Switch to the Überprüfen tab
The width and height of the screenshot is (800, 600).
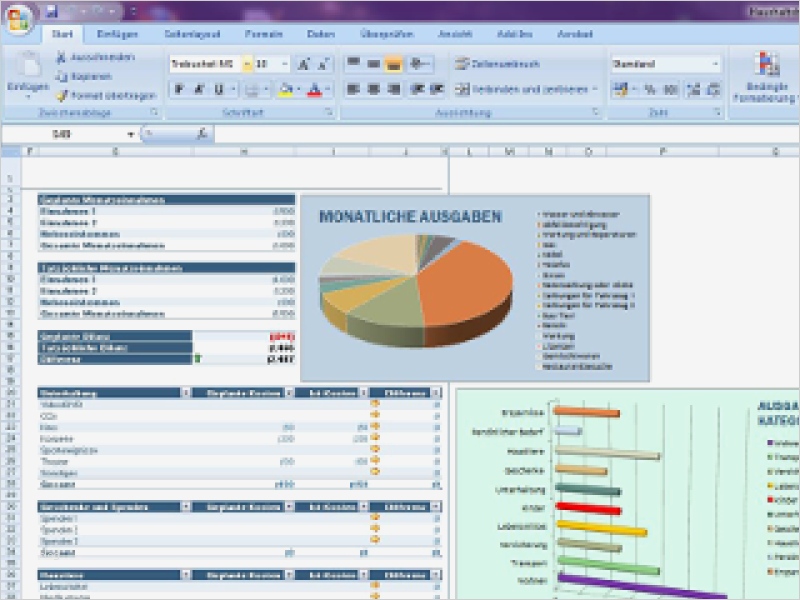coord(387,34)
